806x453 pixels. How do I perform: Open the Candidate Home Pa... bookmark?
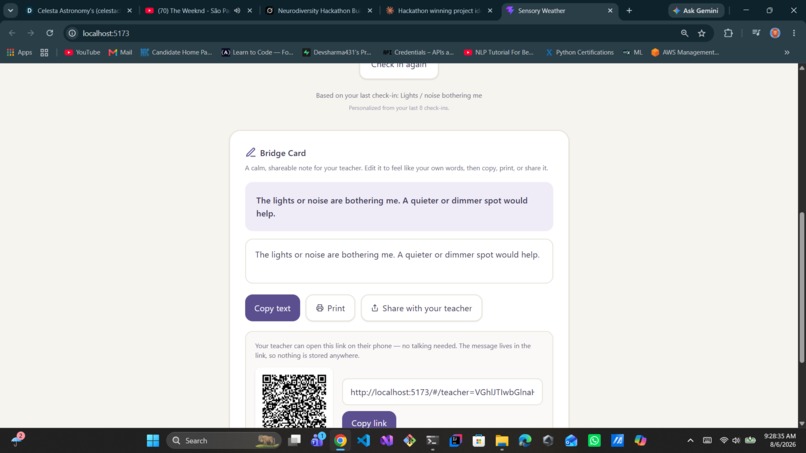[176, 52]
